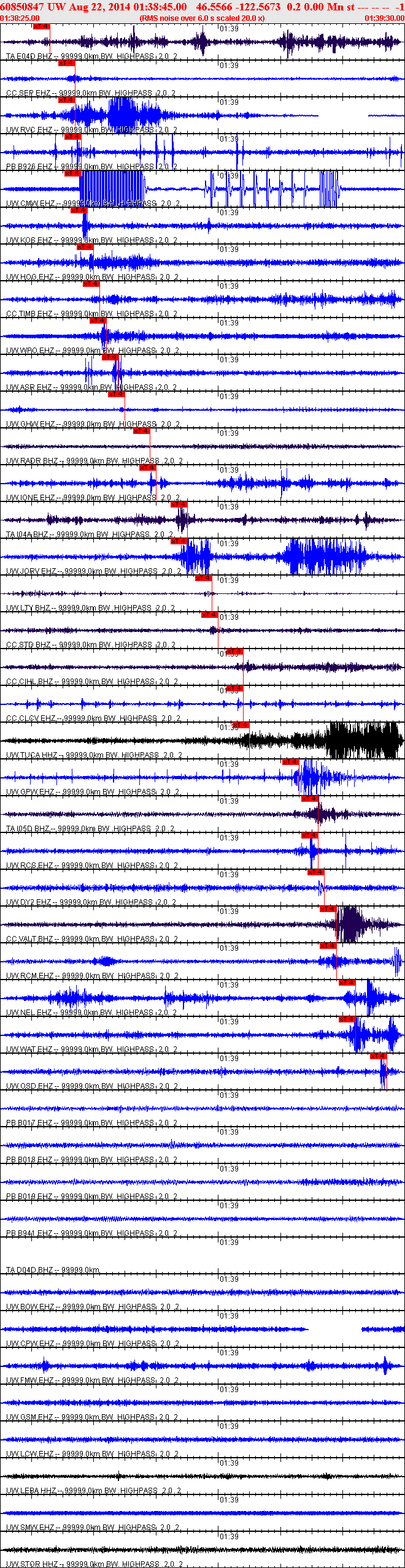The height and width of the screenshot is (1568, 405).
Task: Click the red pick flag on TA.E04D trace
Action: (x=41, y=26)
